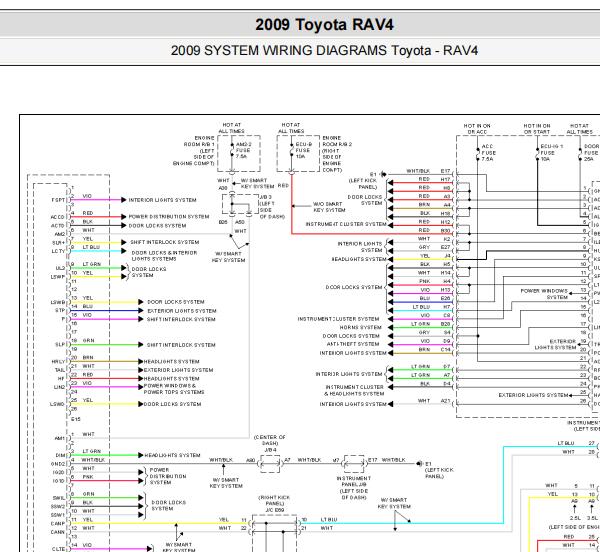Click INTERIOR LIGHTS SYSTEM text beside FSPT wire
The width and height of the screenshot is (600, 552).
162,200
